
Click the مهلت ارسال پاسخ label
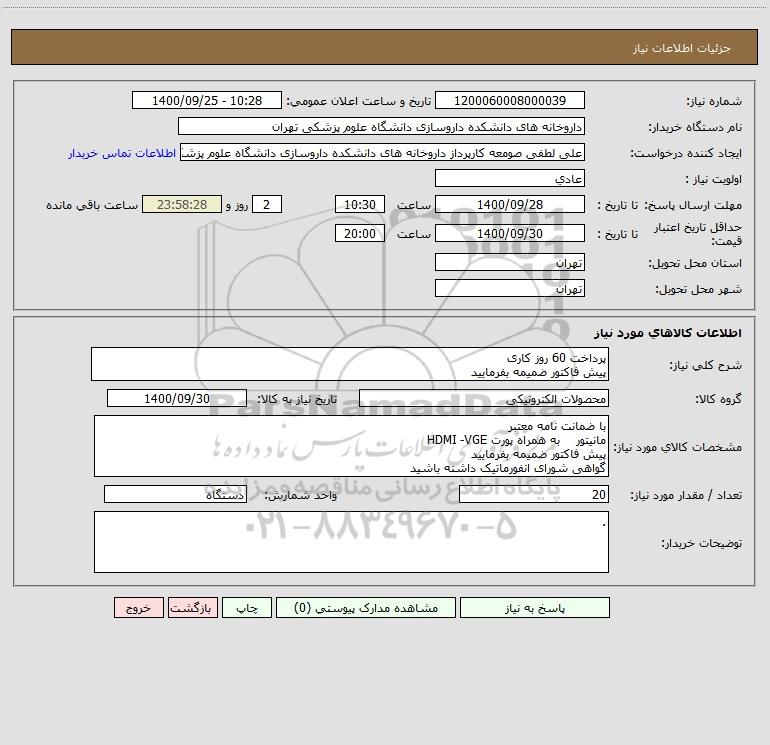point(693,205)
